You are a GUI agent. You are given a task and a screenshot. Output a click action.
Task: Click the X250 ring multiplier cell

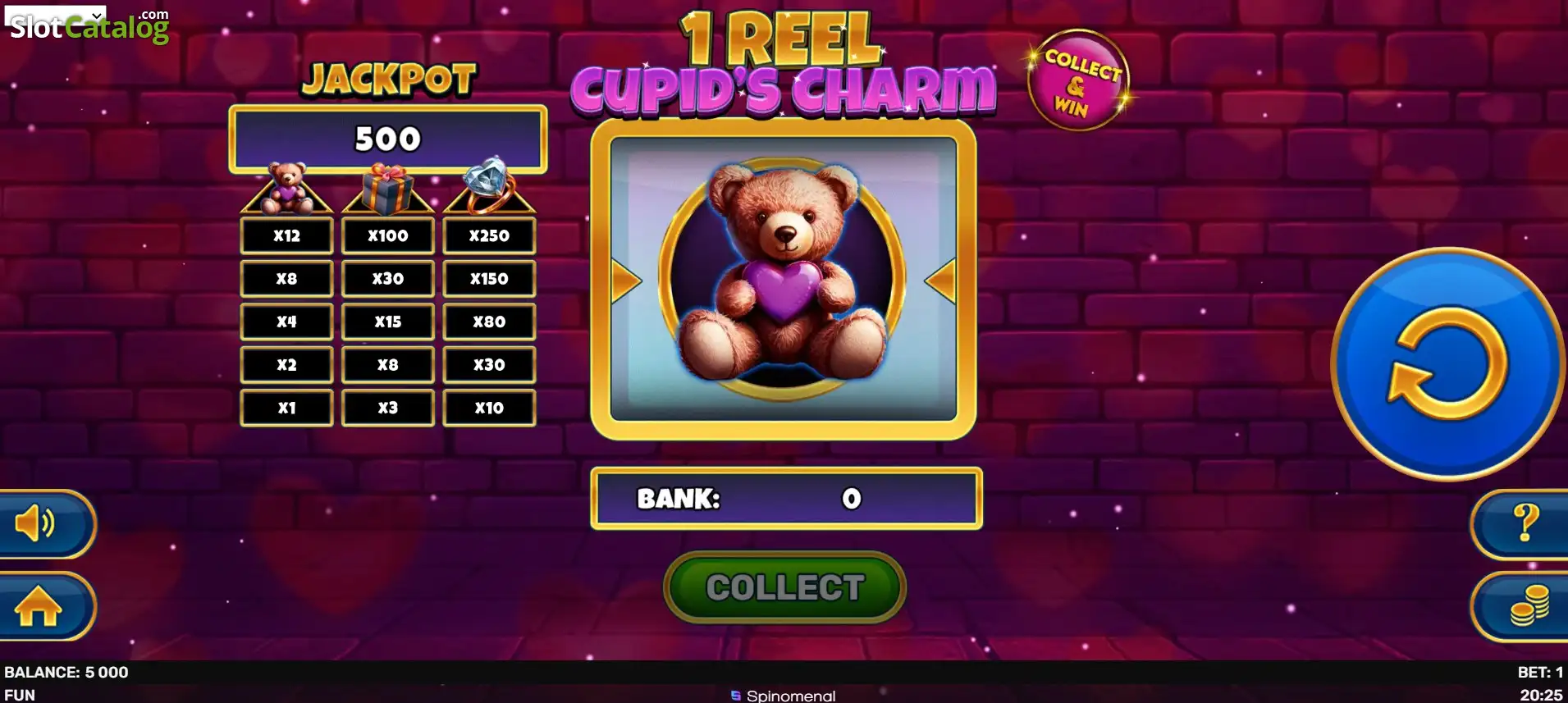click(489, 235)
